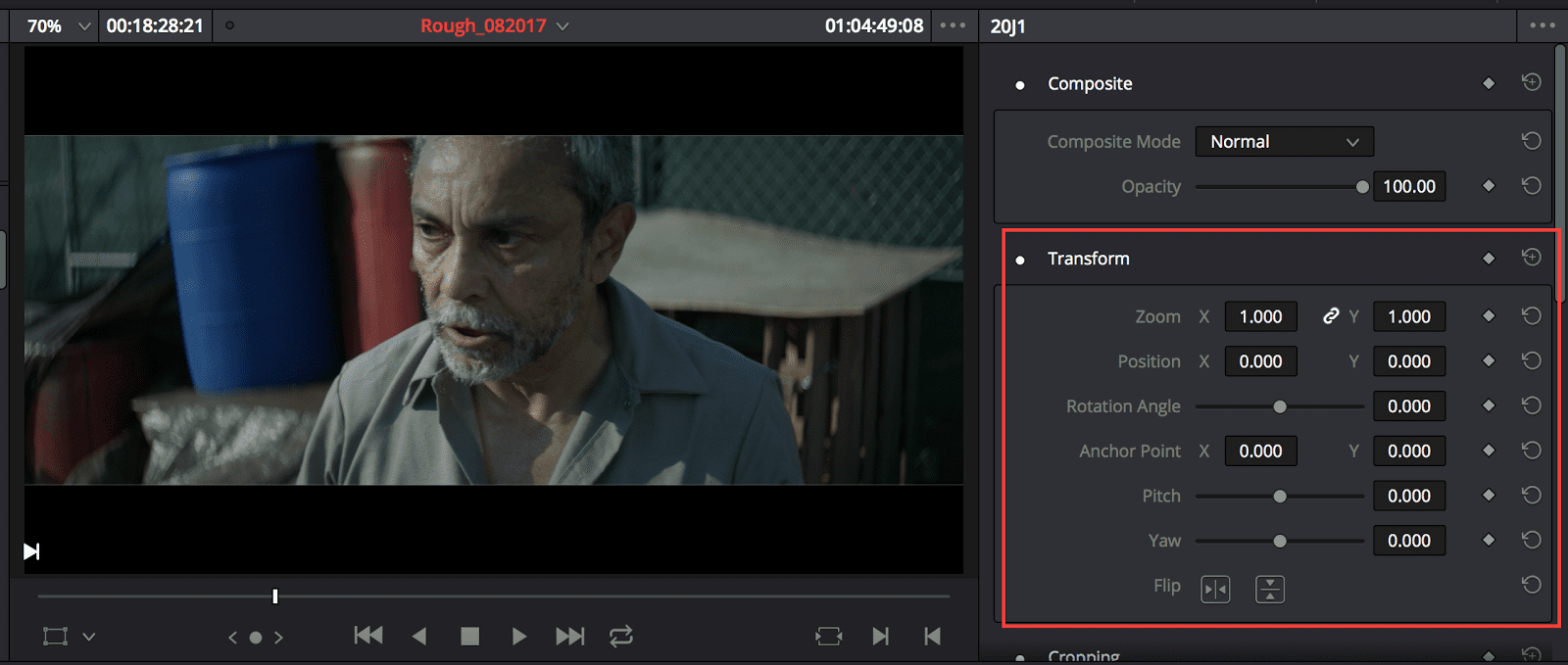Open the Composite Mode dropdown set to Normal
Image resolution: width=1568 pixels, height=665 pixels.
pyautogui.click(x=1285, y=142)
